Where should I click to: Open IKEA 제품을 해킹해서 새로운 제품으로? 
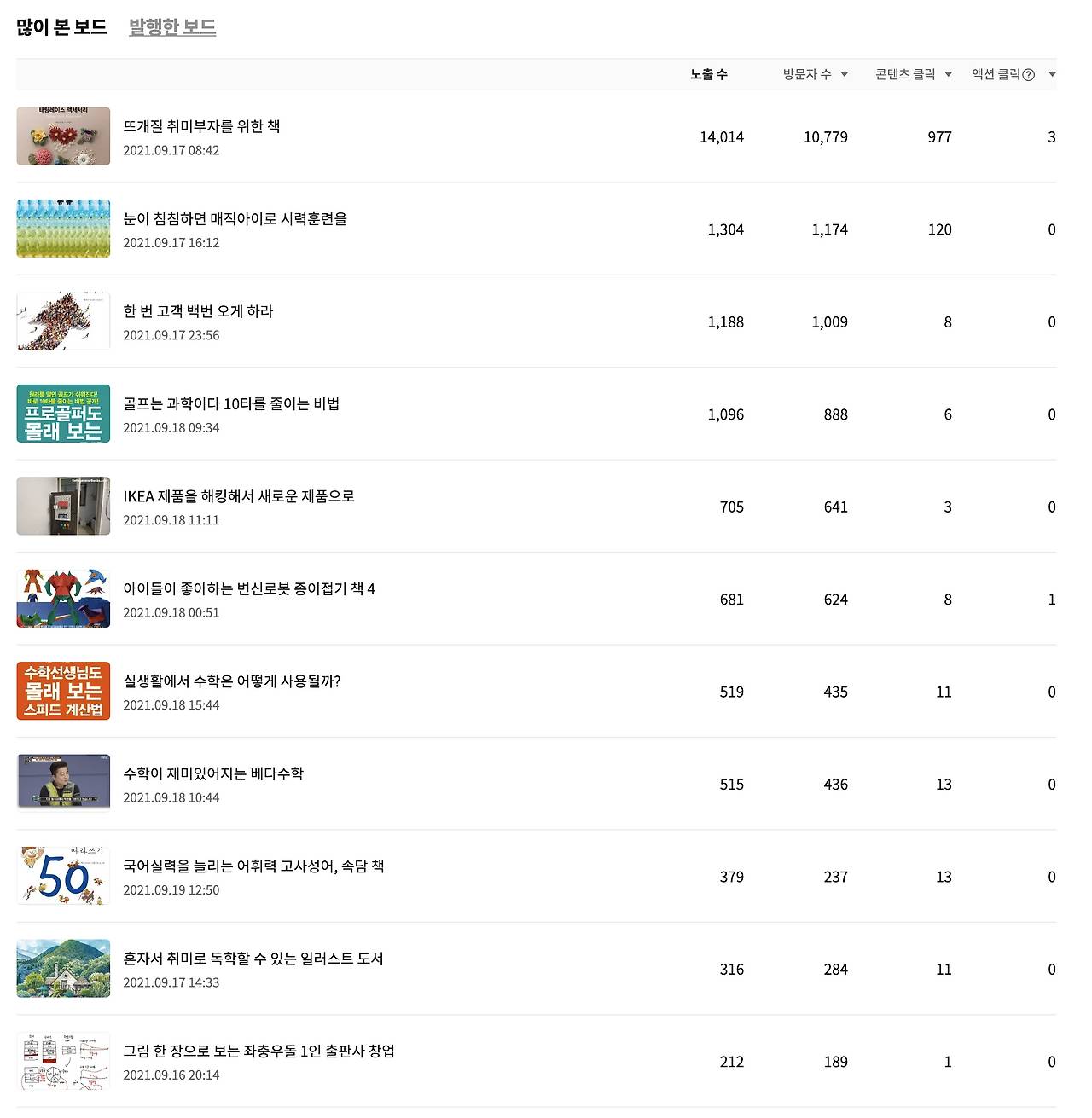tap(239, 495)
